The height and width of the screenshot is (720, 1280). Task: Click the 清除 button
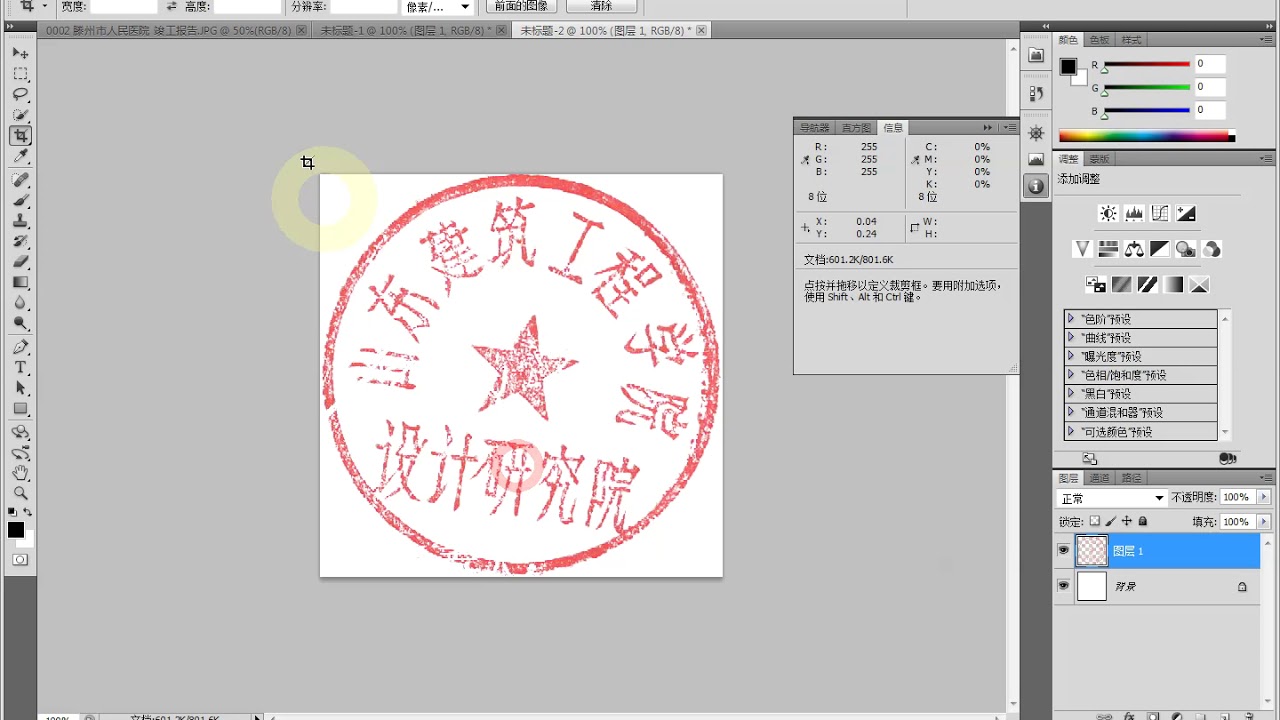coord(601,6)
